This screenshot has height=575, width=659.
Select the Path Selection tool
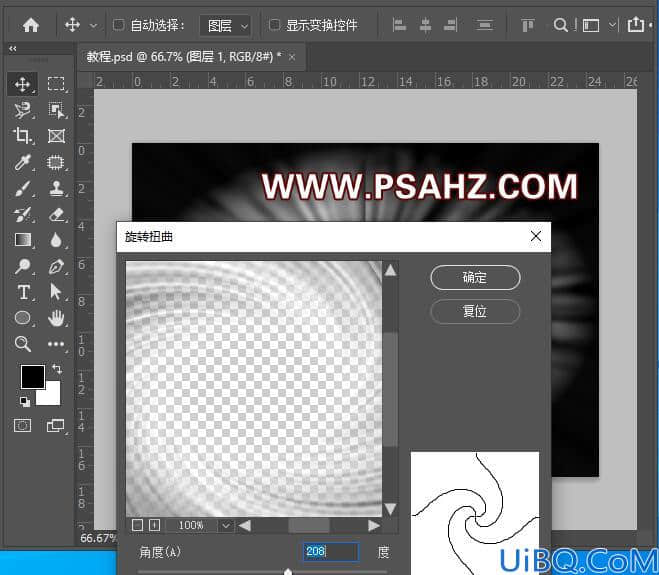coord(55,291)
